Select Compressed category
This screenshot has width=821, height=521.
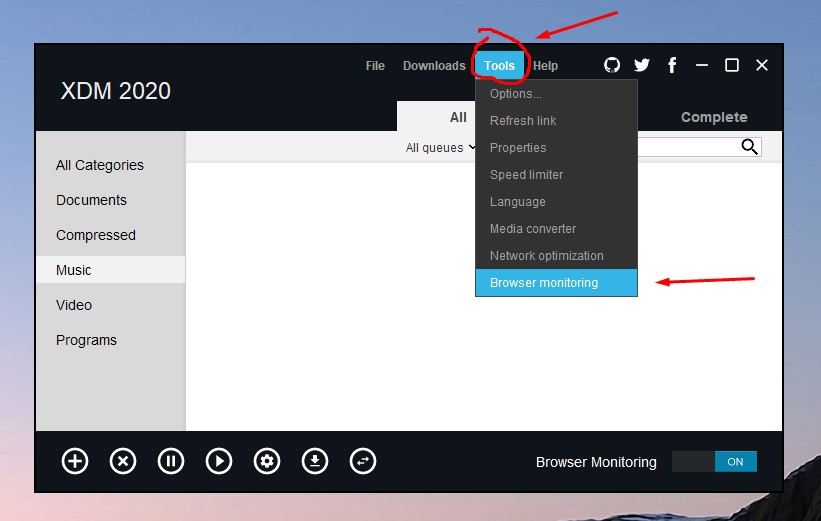point(110,235)
